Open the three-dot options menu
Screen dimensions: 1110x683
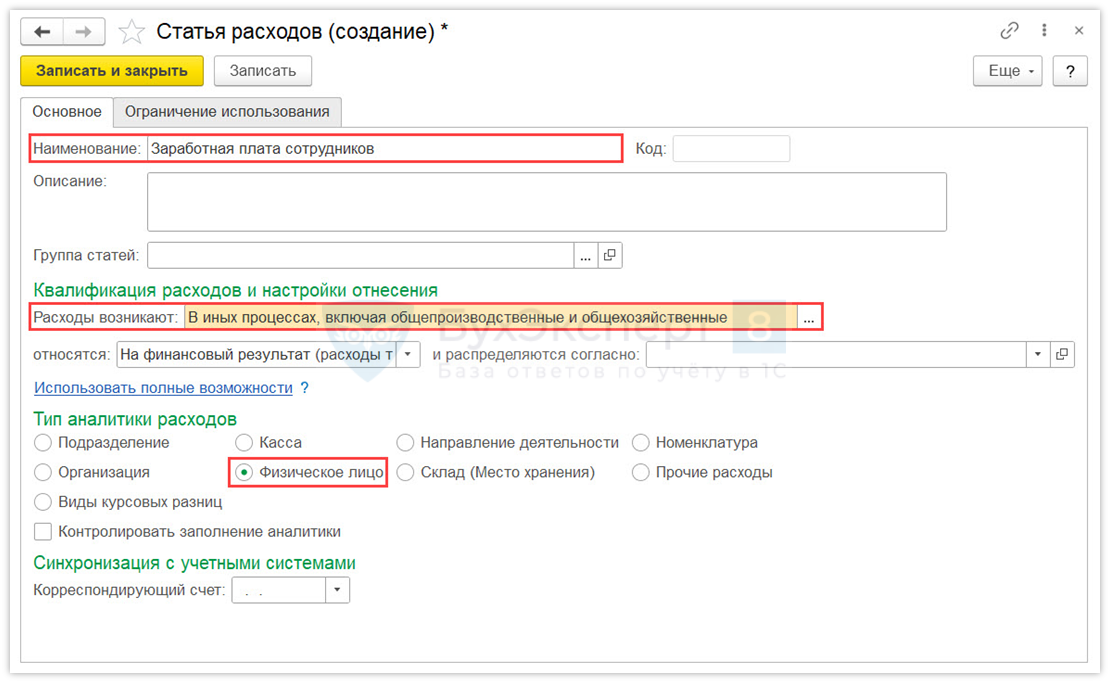pyautogui.click(x=1044, y=30)
